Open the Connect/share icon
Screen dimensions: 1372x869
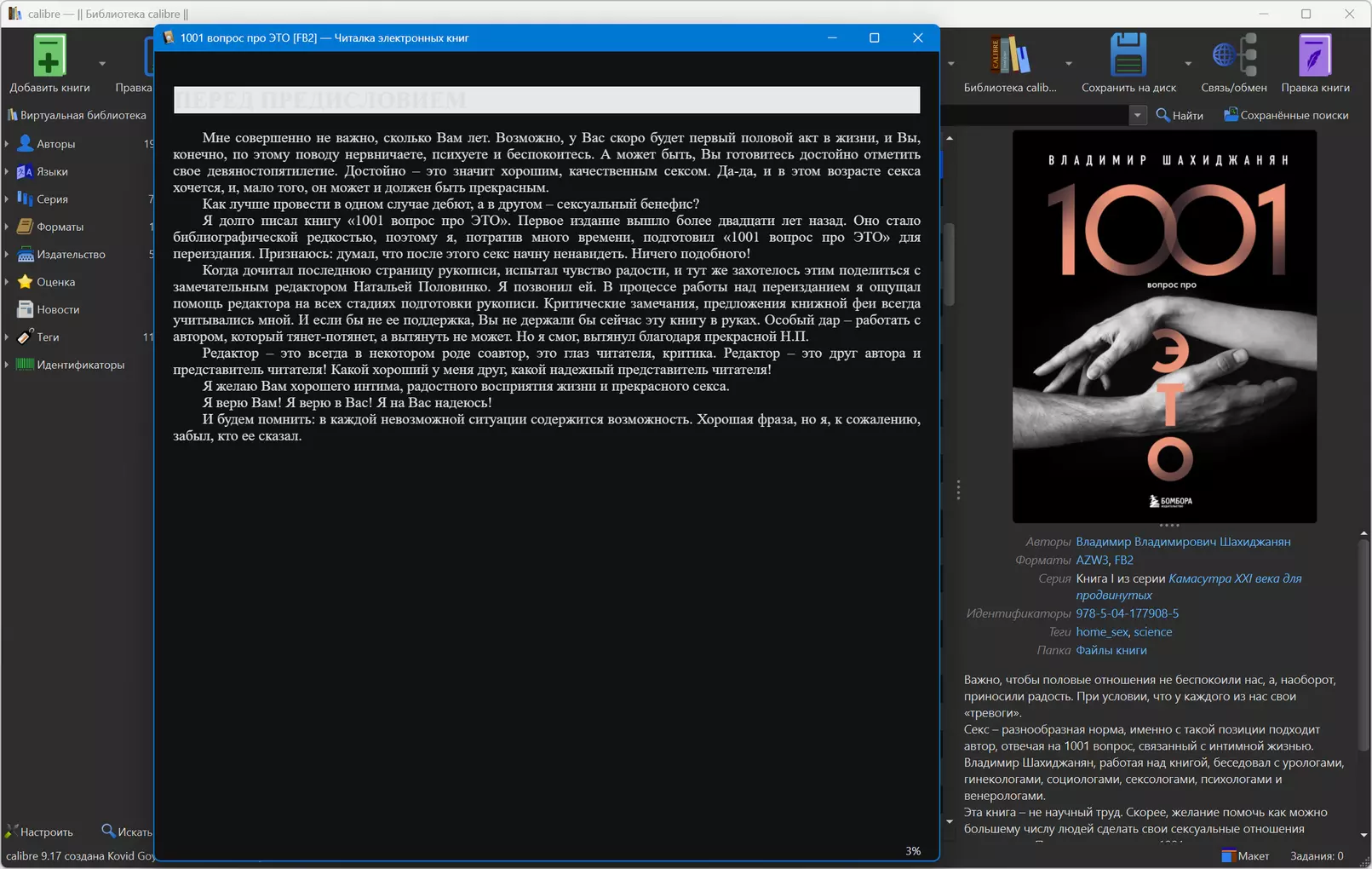(1234, 55)
